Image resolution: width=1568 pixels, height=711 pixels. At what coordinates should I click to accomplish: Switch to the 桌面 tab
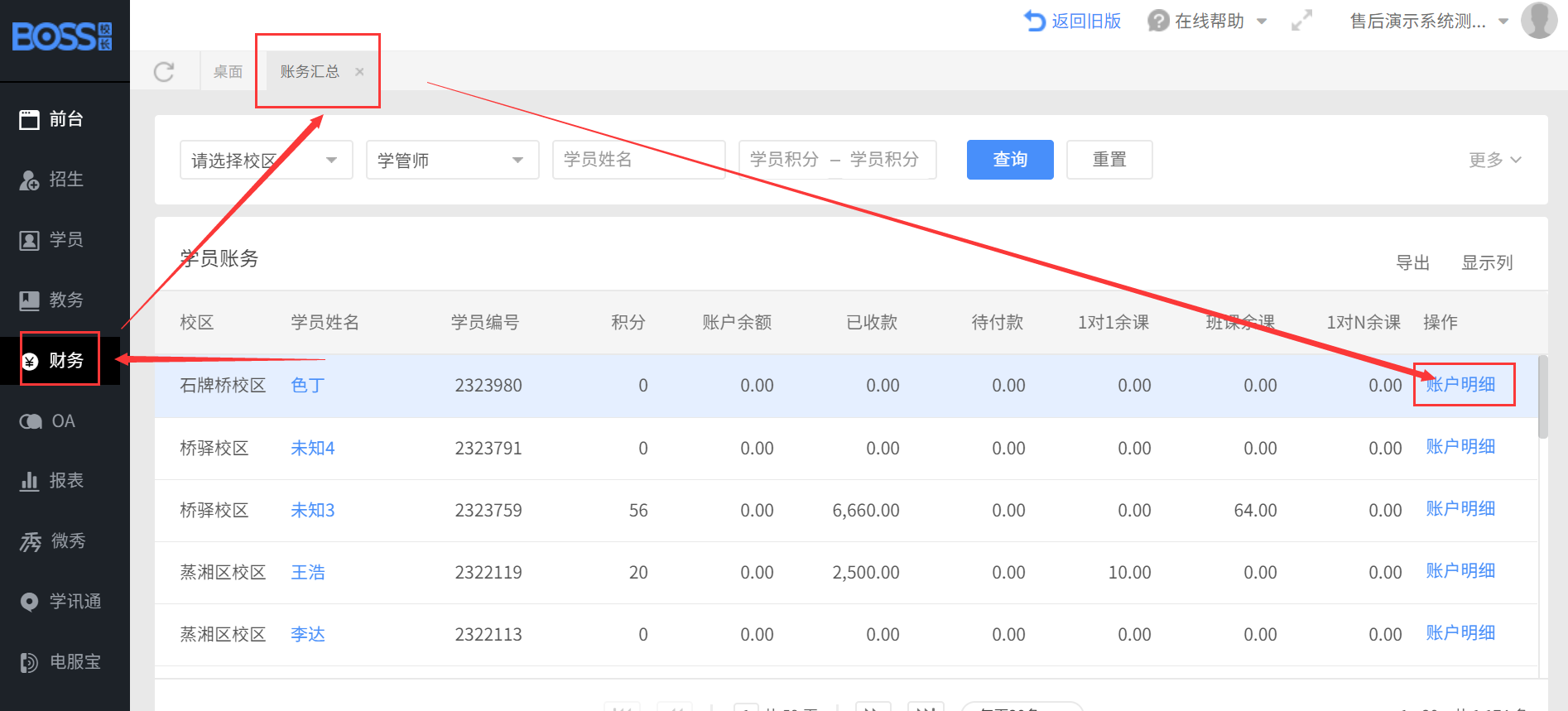pos(228,72)
